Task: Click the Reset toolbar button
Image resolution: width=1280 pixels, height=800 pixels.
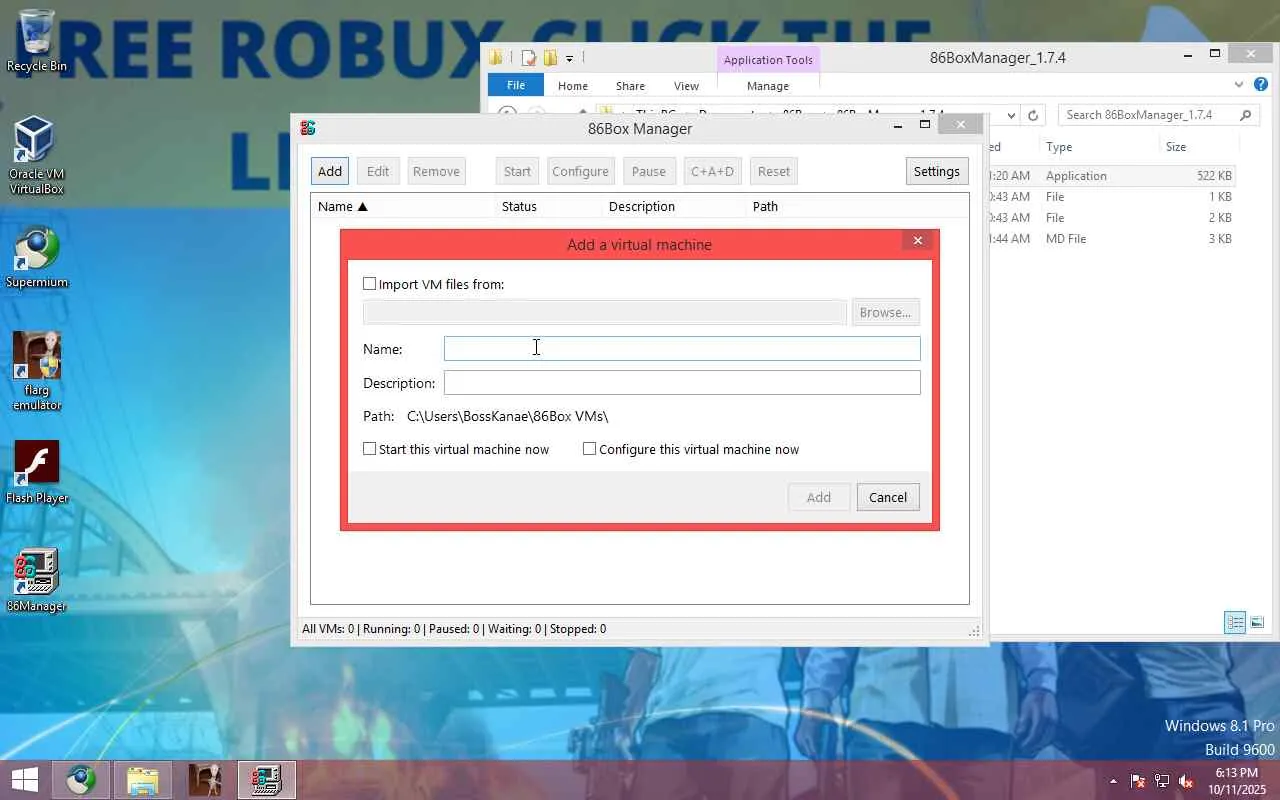Action: [774, 171]
